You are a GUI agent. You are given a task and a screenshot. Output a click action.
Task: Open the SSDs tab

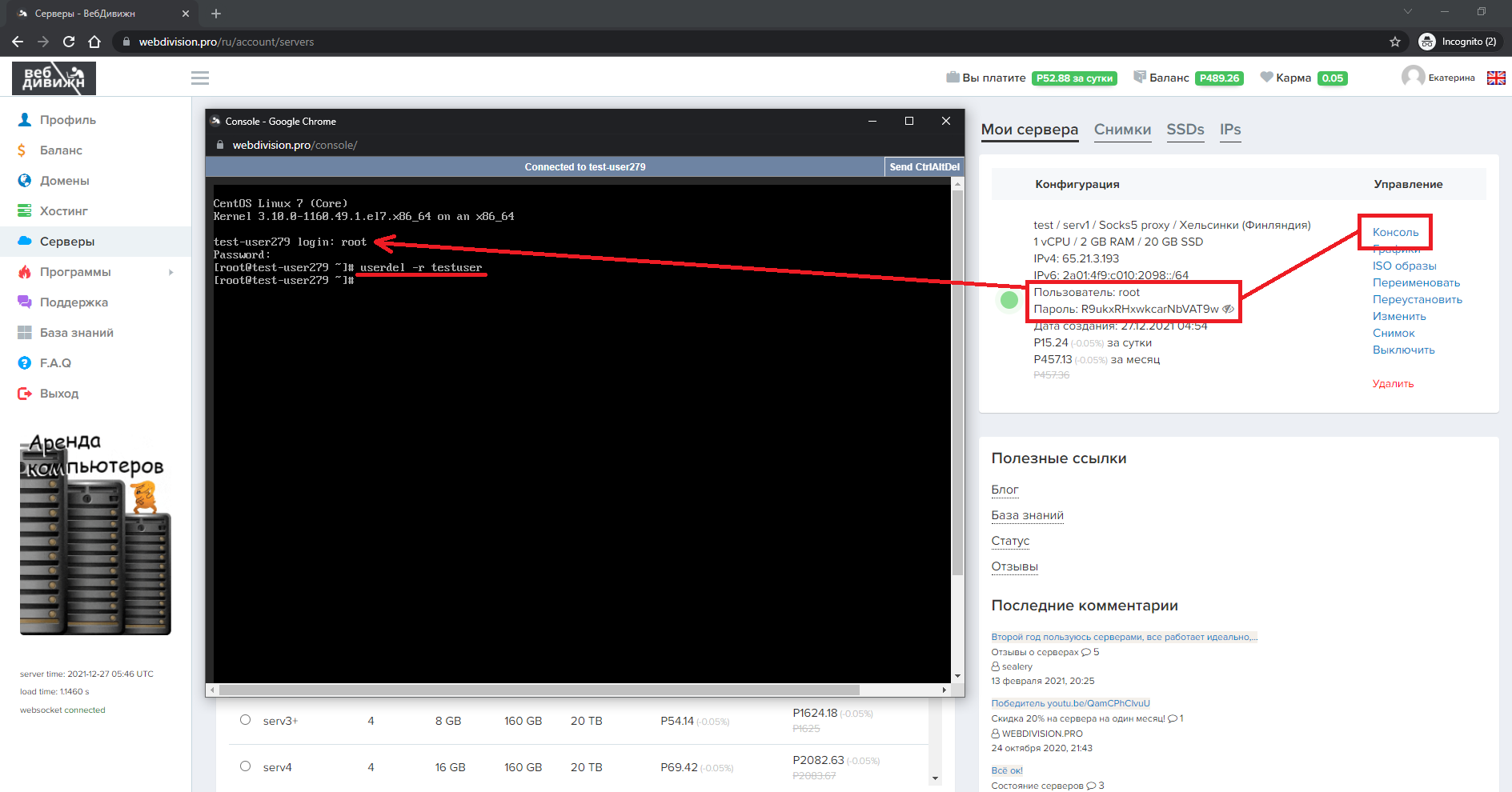(x=1185, y=130)
